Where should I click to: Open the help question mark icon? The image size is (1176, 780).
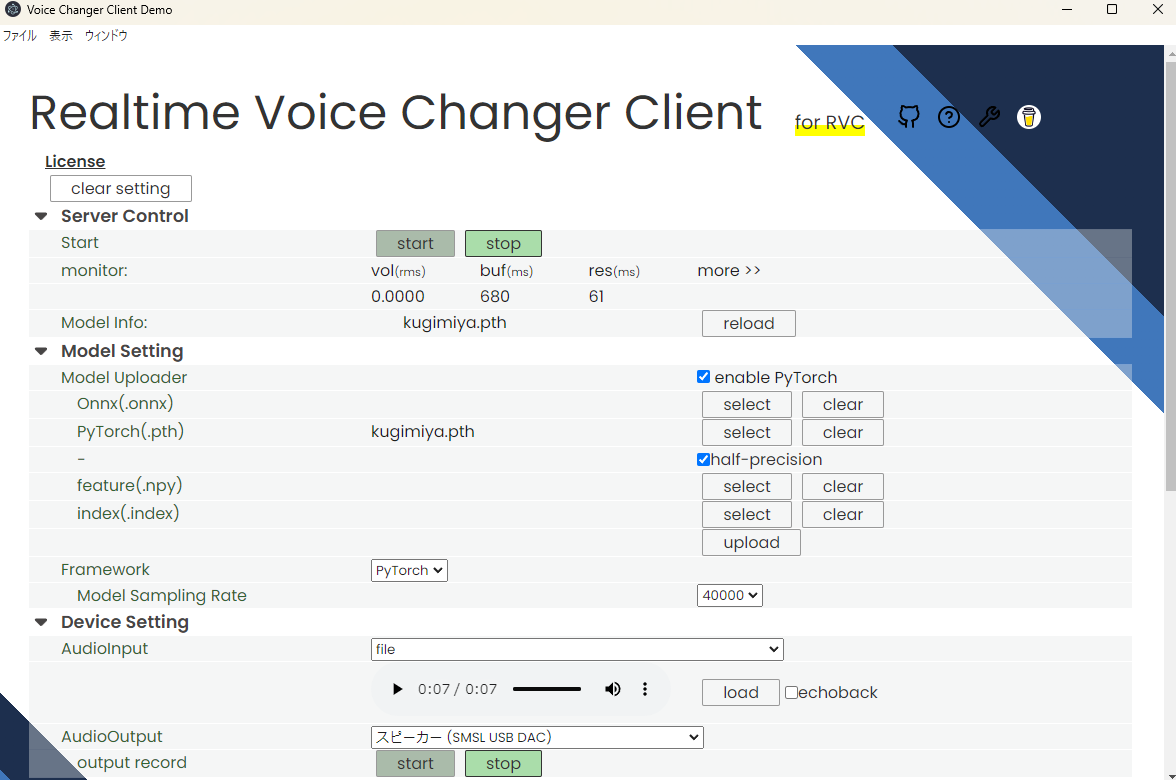pos(949,117)
